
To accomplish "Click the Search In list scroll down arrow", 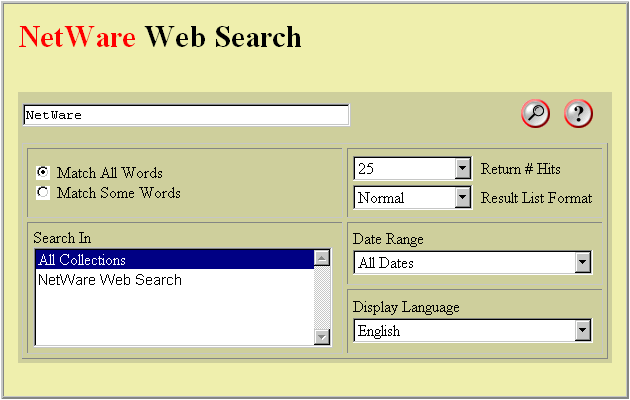I will [x=322, y=337].
